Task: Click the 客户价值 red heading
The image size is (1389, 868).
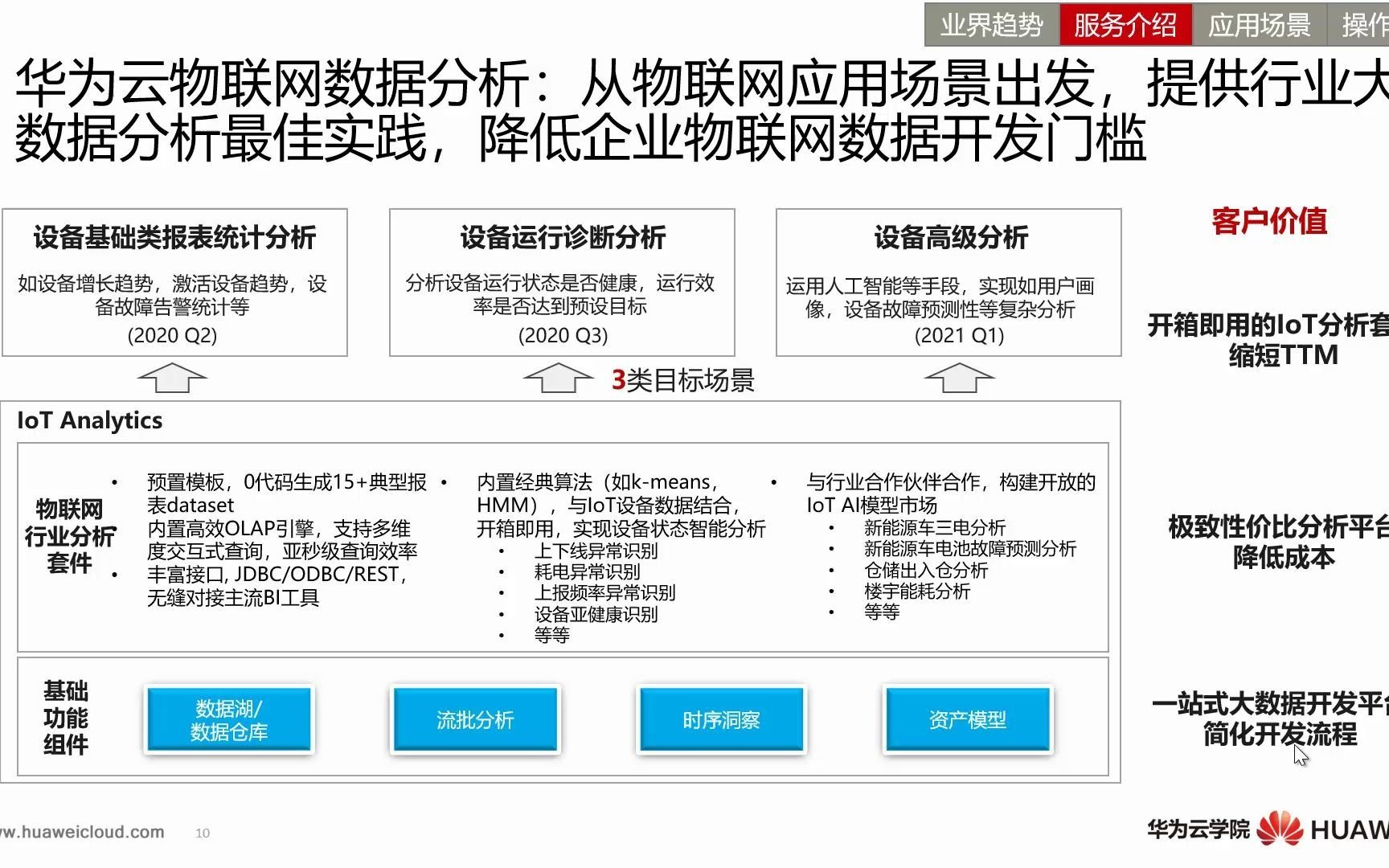Action: point(1269,220)
